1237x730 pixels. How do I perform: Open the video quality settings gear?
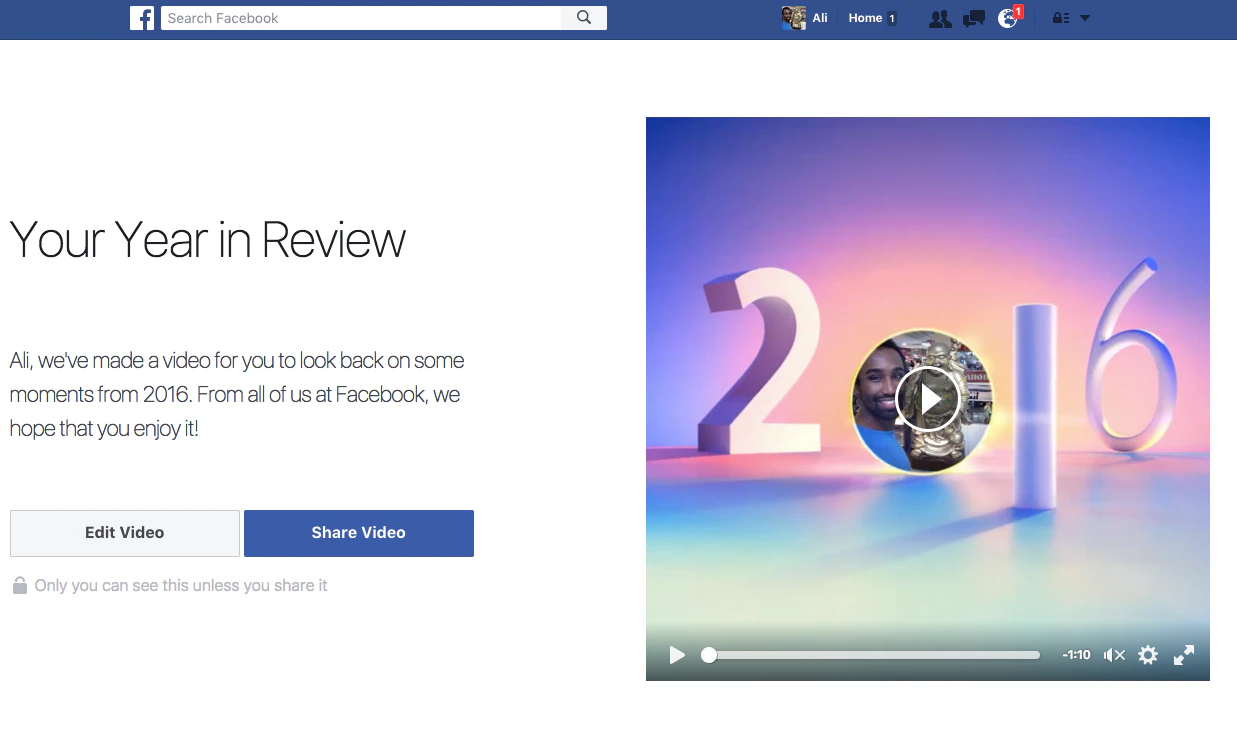coord(1147,655)
